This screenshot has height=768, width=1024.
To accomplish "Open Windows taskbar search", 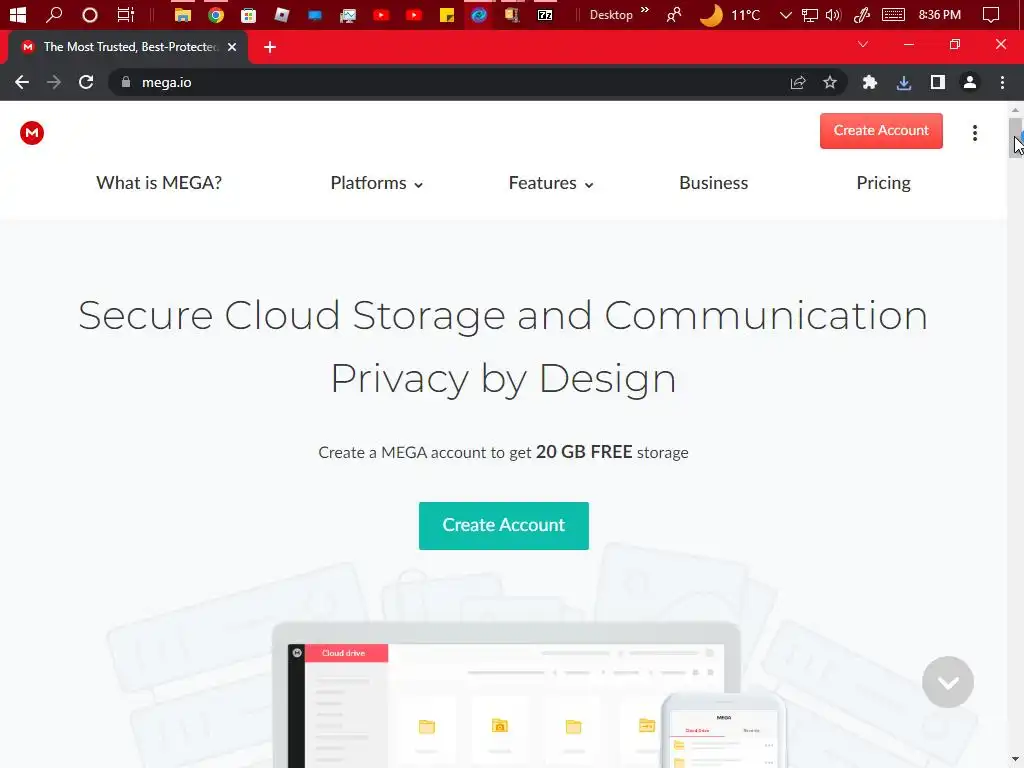I will pos(54,14).
